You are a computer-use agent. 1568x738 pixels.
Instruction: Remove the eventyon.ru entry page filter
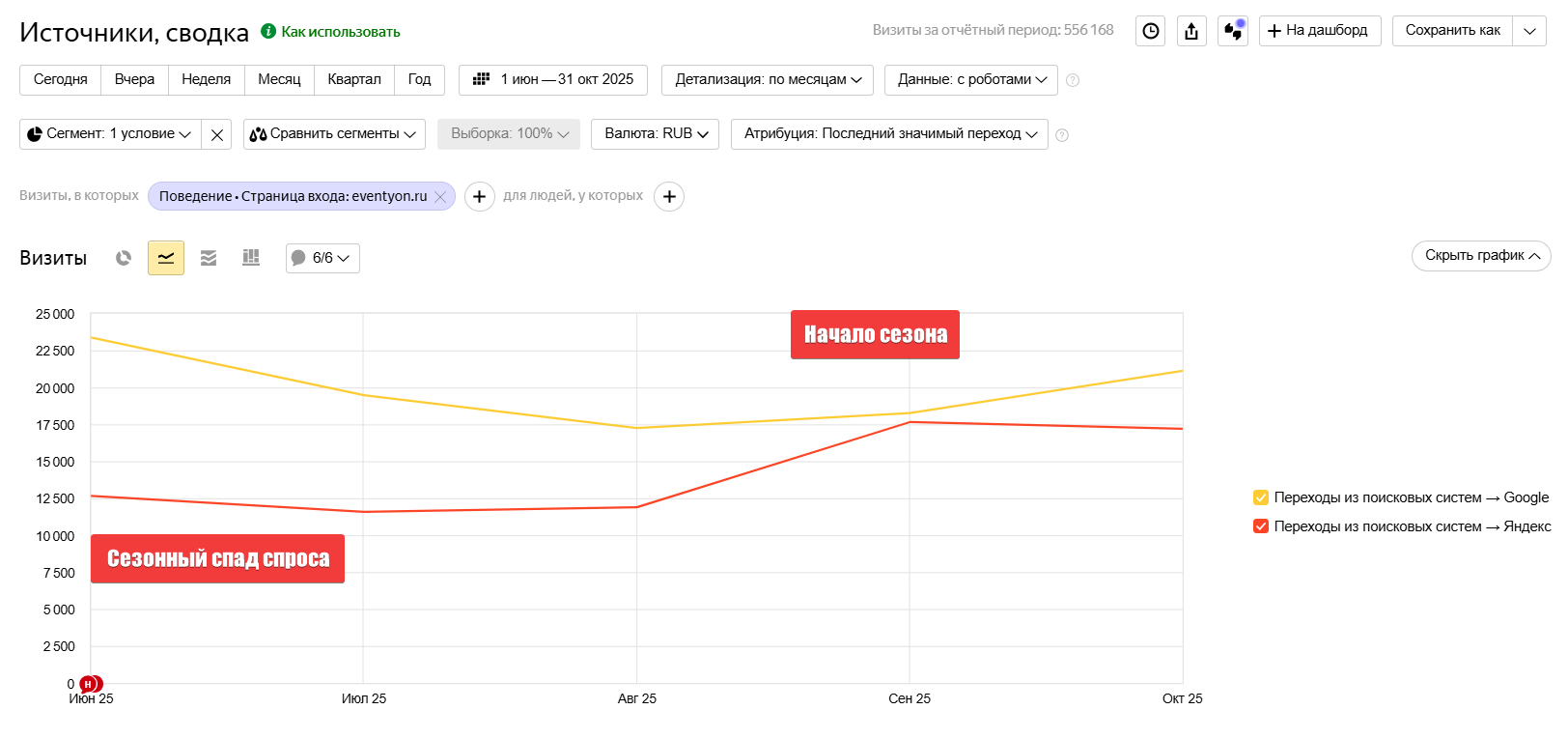[x=440, y=197]
